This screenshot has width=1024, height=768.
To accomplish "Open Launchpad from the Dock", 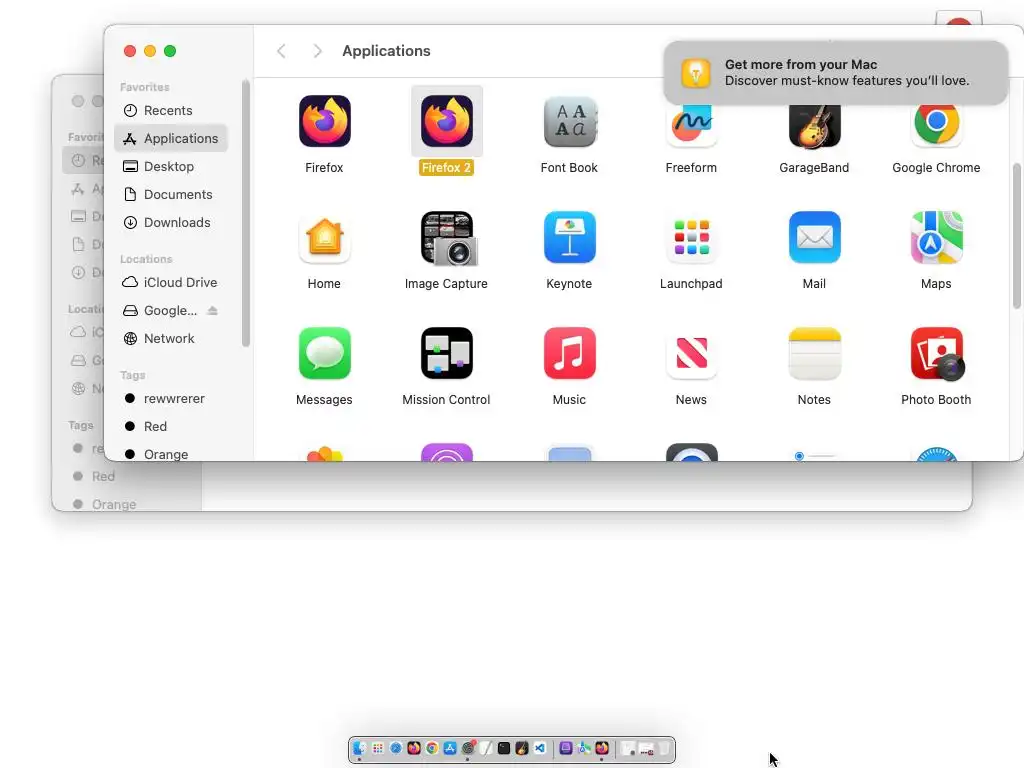I will click(x=377, y=748).
